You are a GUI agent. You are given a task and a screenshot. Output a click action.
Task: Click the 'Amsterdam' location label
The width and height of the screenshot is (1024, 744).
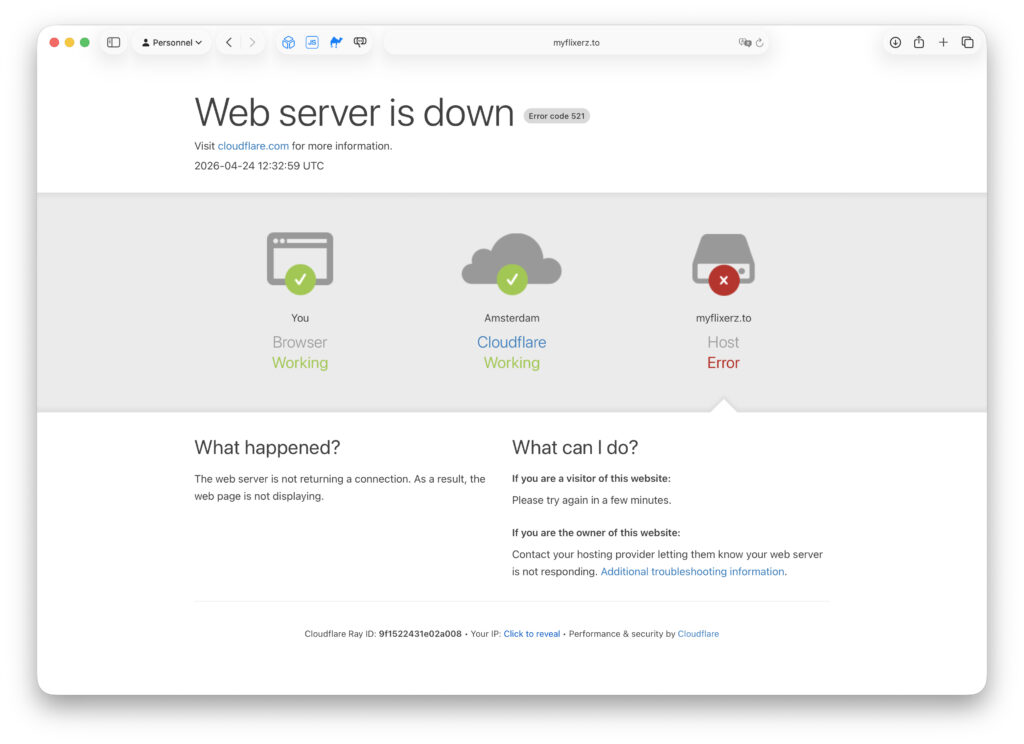pos(511,318)
